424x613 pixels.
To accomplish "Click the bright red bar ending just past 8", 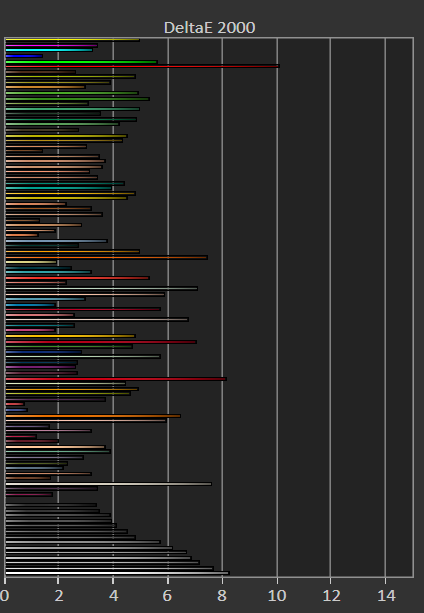I will (116, 379).
